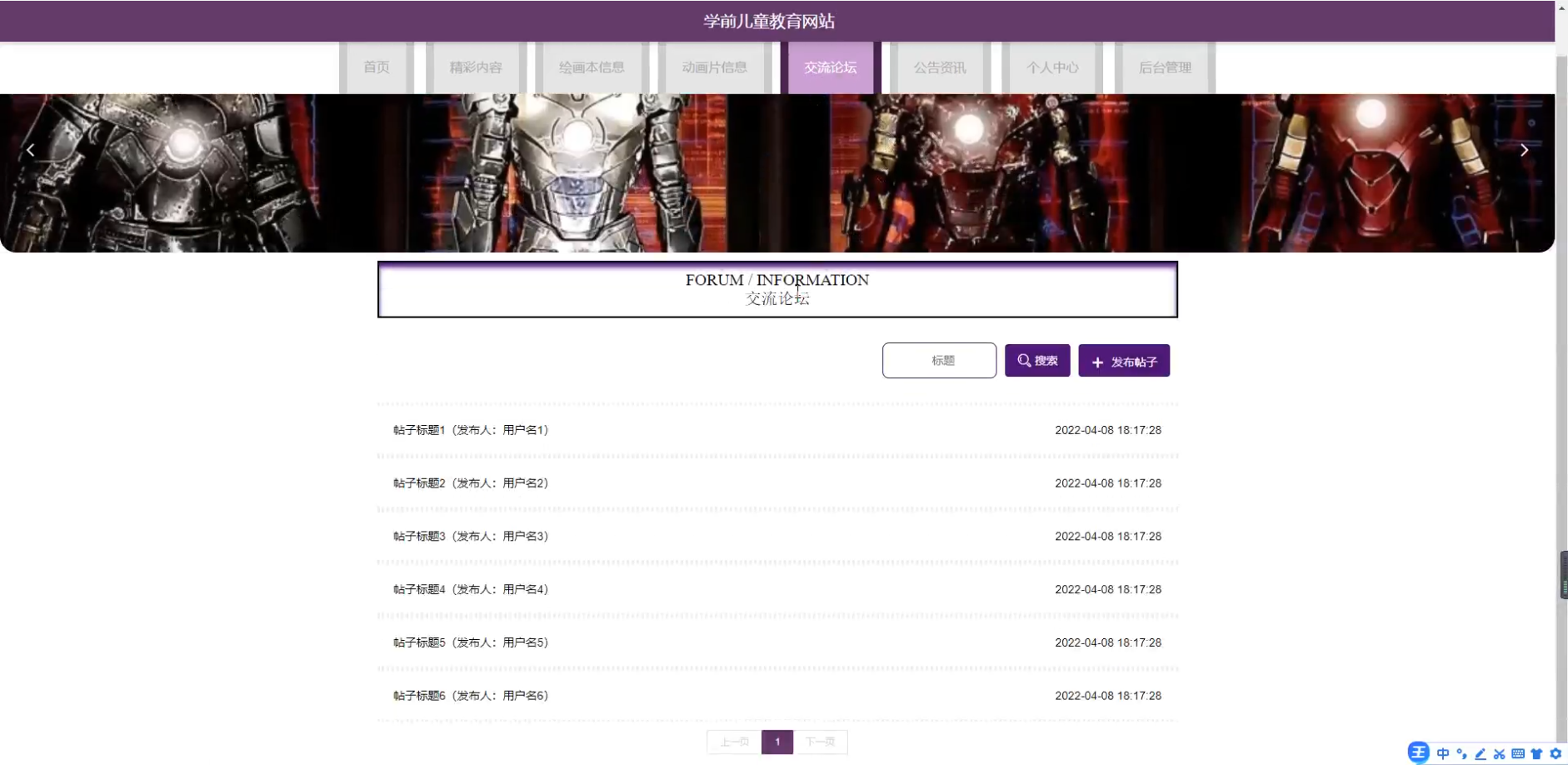Click the scrollbar up arrow at top right
Viewport: 1568px width, 765px height.
(x=1561, y=7)
